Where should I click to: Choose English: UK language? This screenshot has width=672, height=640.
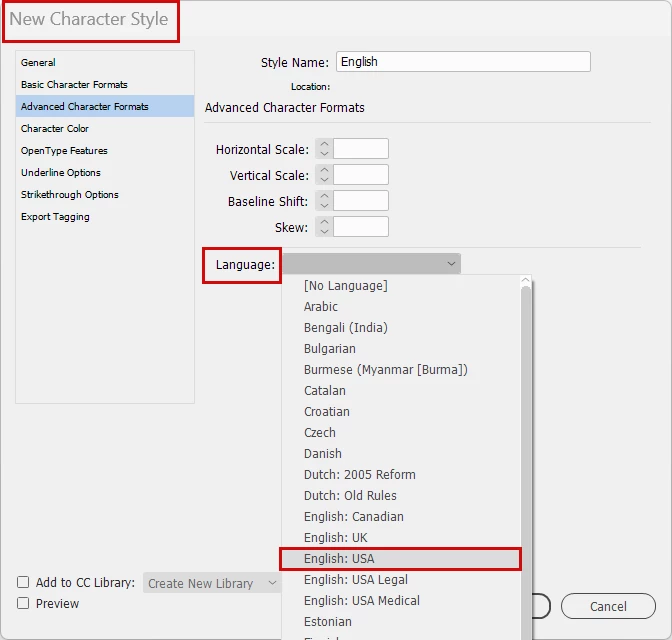401,538
